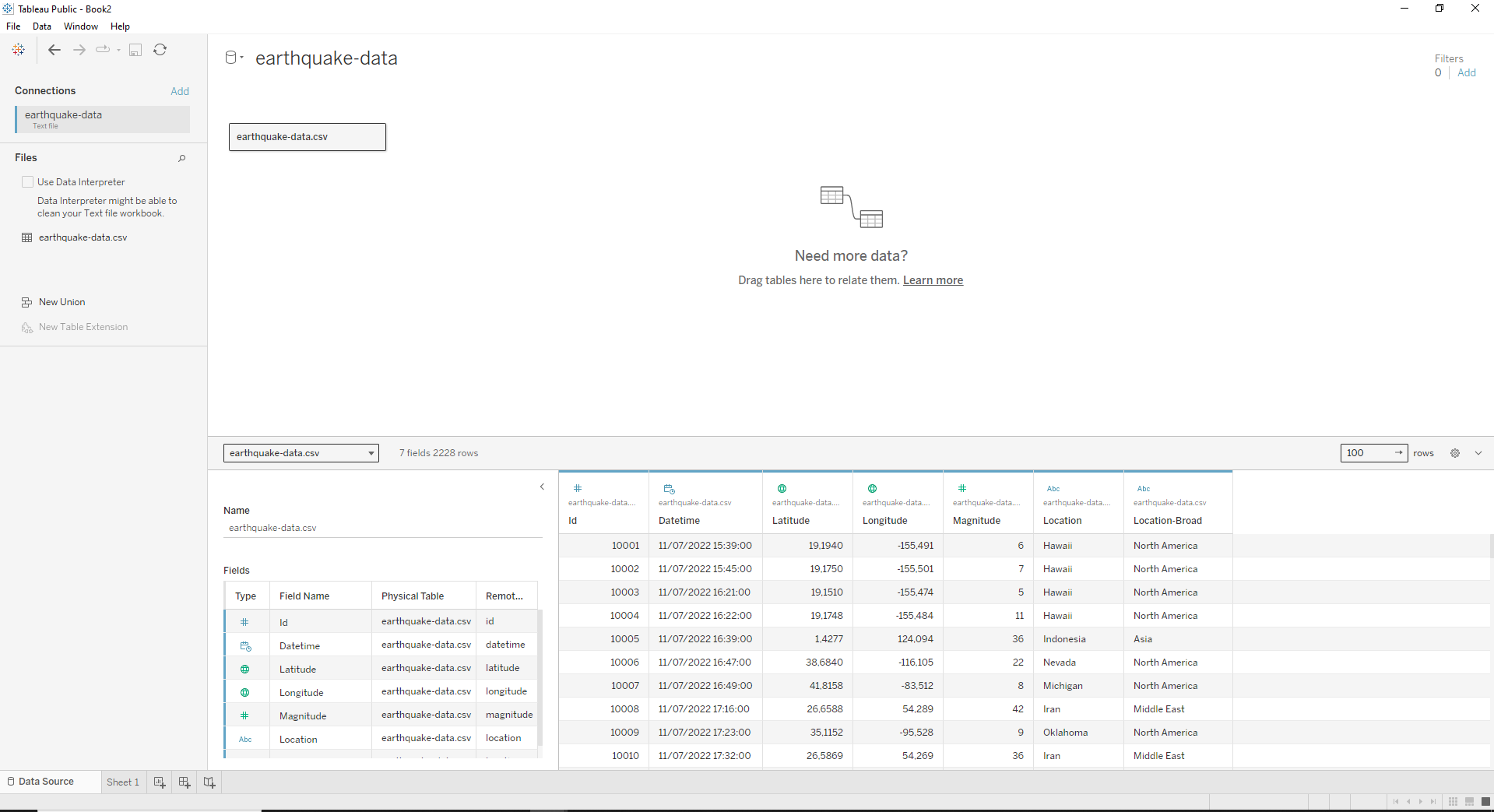Select the earthquake-data.csv table box on canvas
Image resolution: width=1494 pixels, height=812 pixels.
coord(308,137)
